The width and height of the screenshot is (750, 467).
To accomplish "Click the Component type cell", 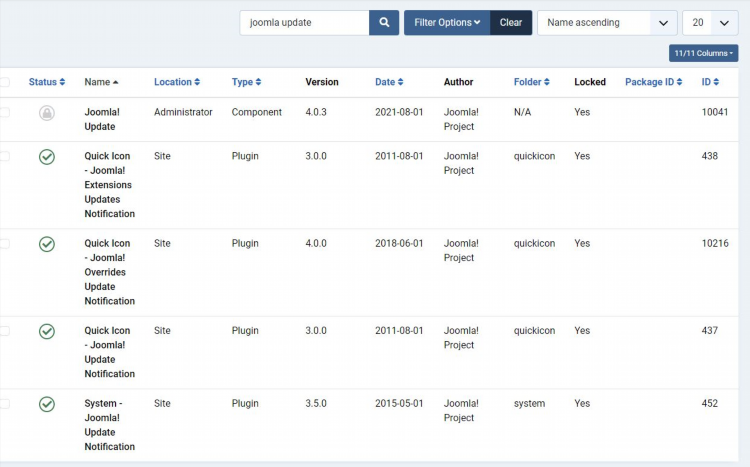I will point(257,112).
